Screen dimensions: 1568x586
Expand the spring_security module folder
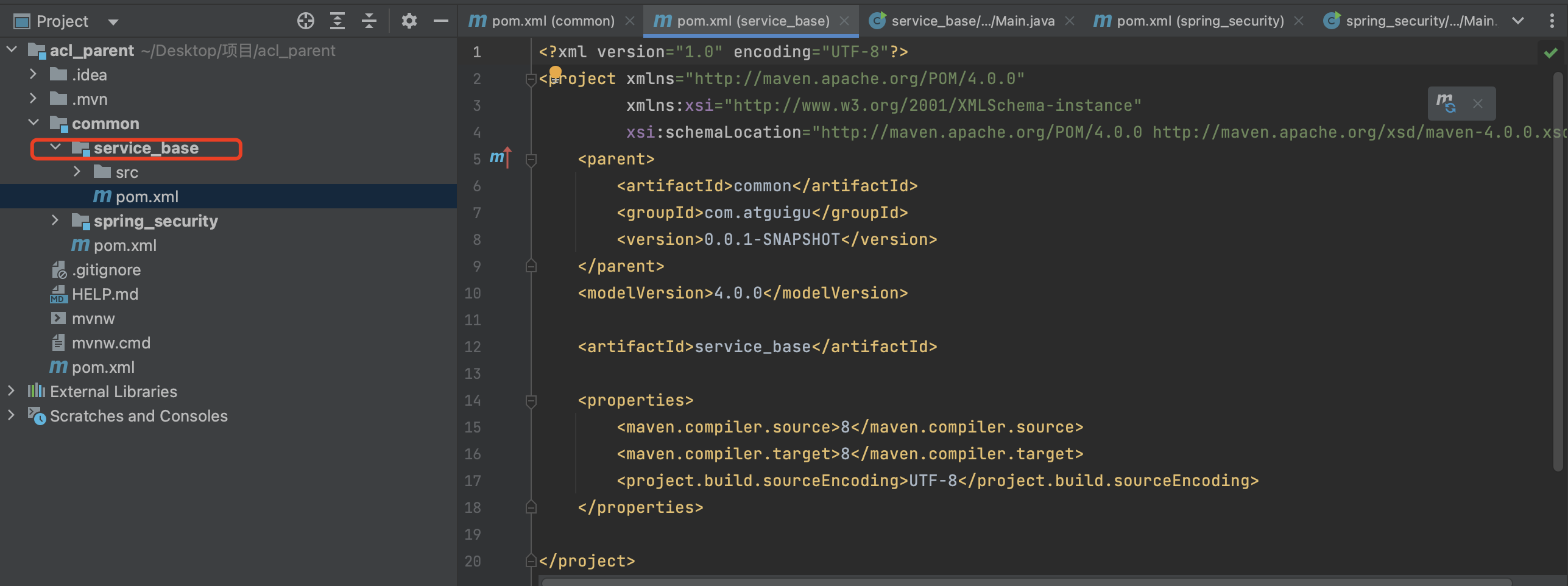click(55, 221)
